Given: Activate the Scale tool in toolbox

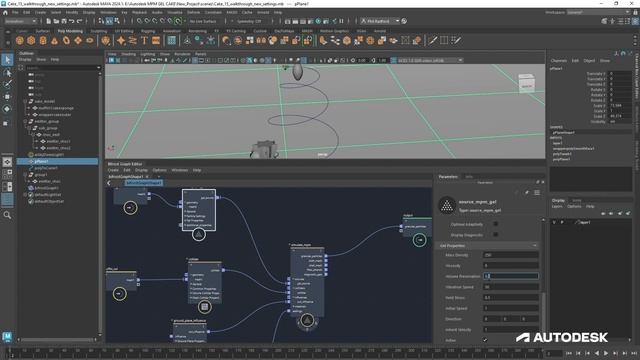Looking at the screenshot, I should click(x=6, y=123).
